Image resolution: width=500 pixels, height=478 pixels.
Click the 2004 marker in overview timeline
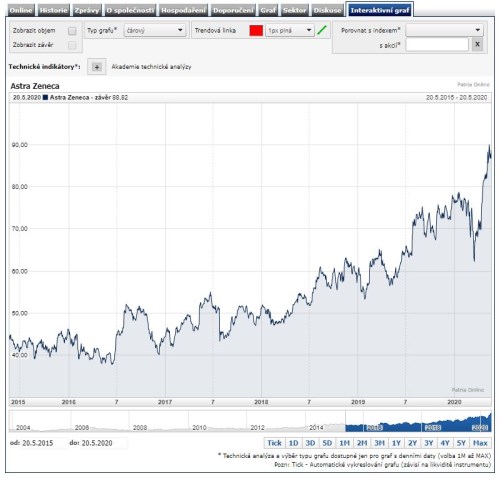tap(23, 428)
